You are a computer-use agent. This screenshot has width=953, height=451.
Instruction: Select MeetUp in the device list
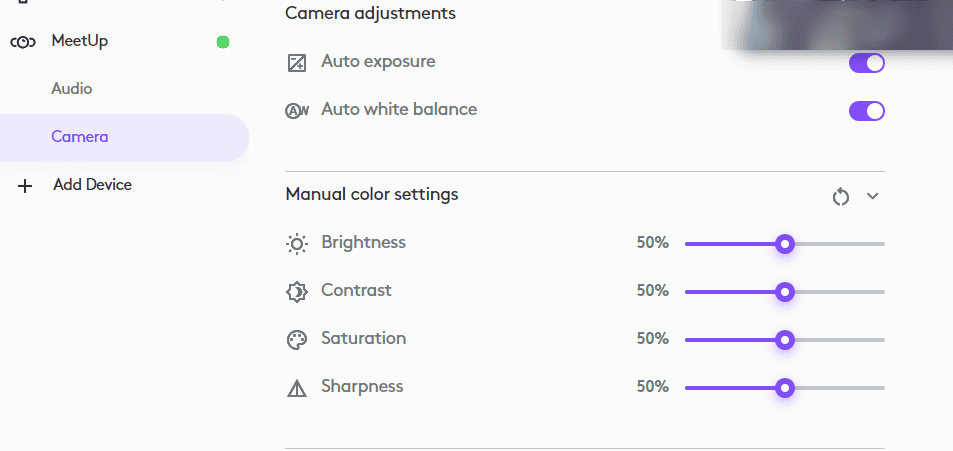pyautogui.click(x=80, y=41)
